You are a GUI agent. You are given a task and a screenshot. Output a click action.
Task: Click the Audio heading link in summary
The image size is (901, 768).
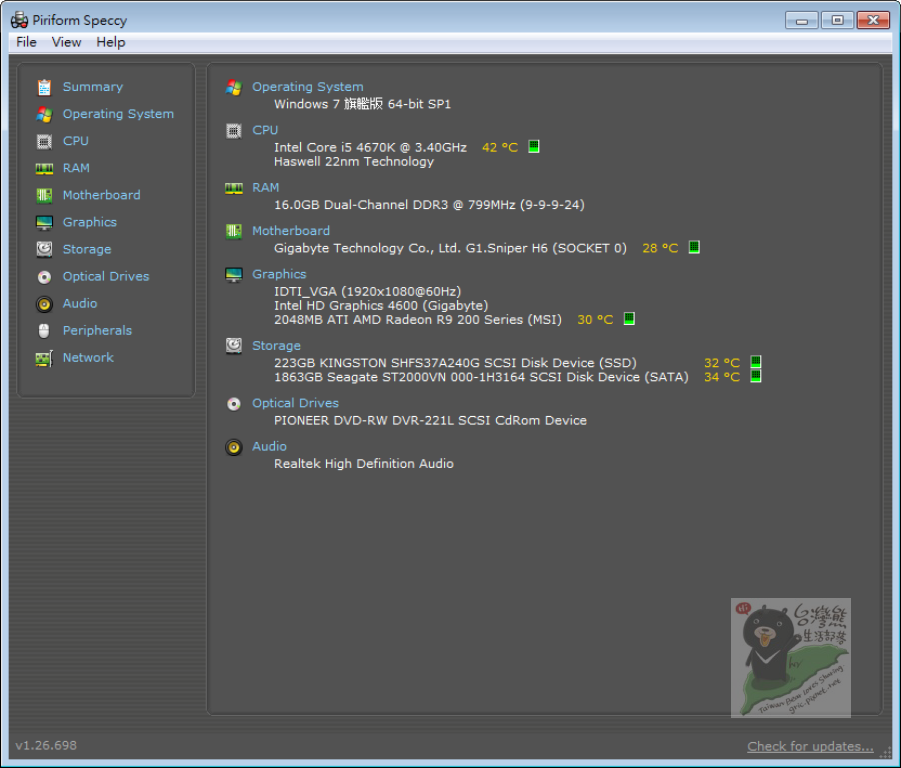tap(269, 446)
